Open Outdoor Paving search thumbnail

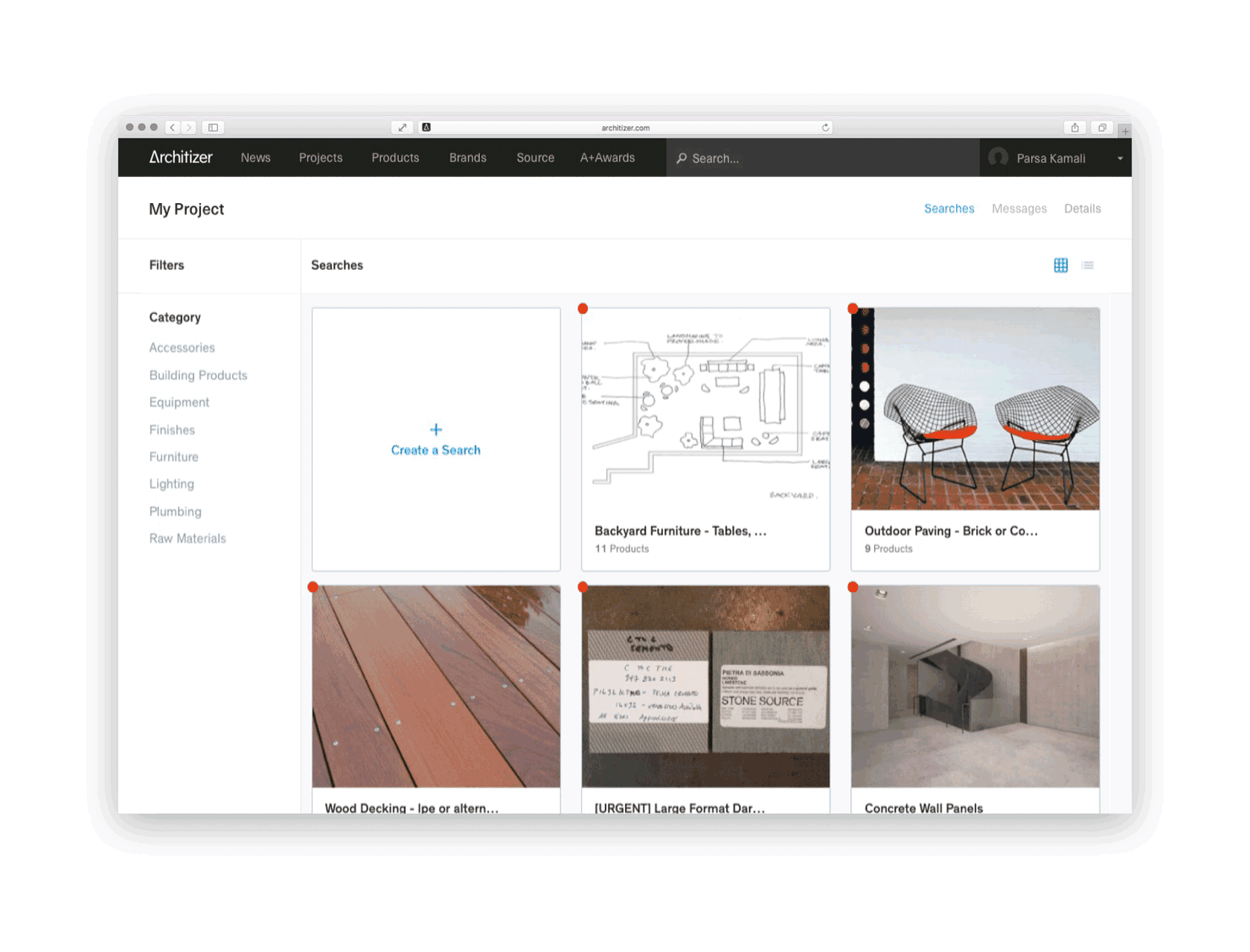coord(975,409)
